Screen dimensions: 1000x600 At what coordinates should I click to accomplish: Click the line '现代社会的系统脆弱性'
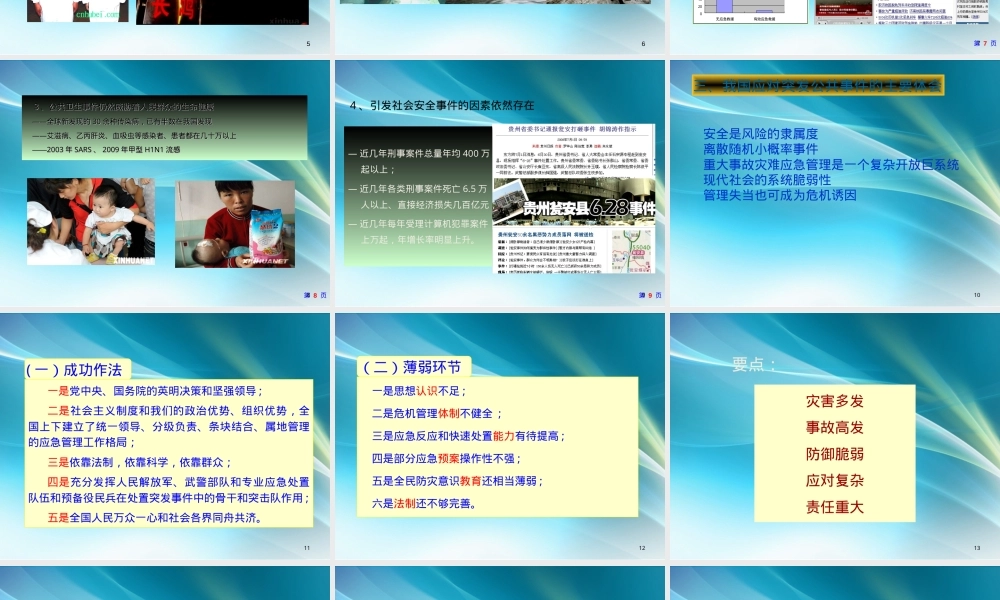point(767,180)
